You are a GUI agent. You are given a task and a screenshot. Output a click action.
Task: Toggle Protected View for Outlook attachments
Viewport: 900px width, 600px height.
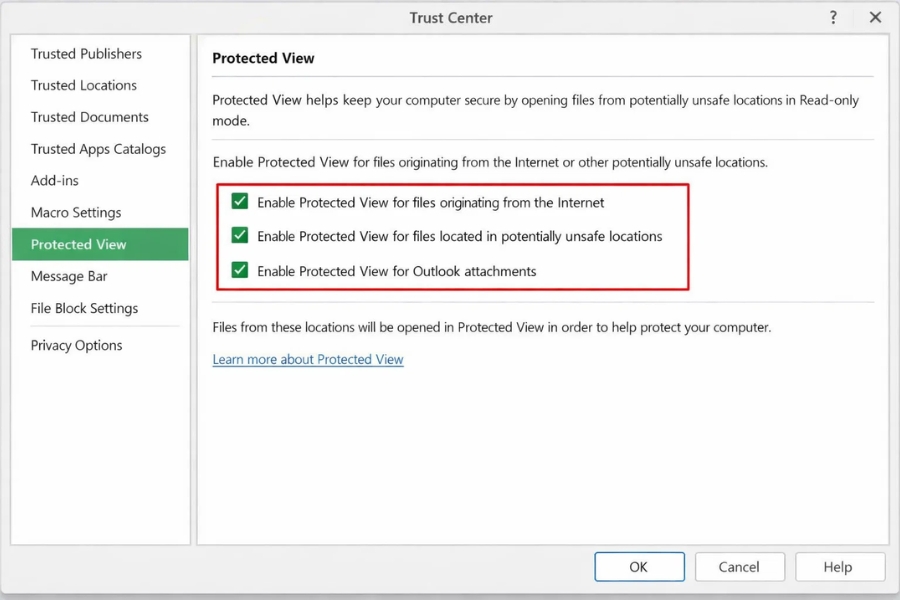239,271
